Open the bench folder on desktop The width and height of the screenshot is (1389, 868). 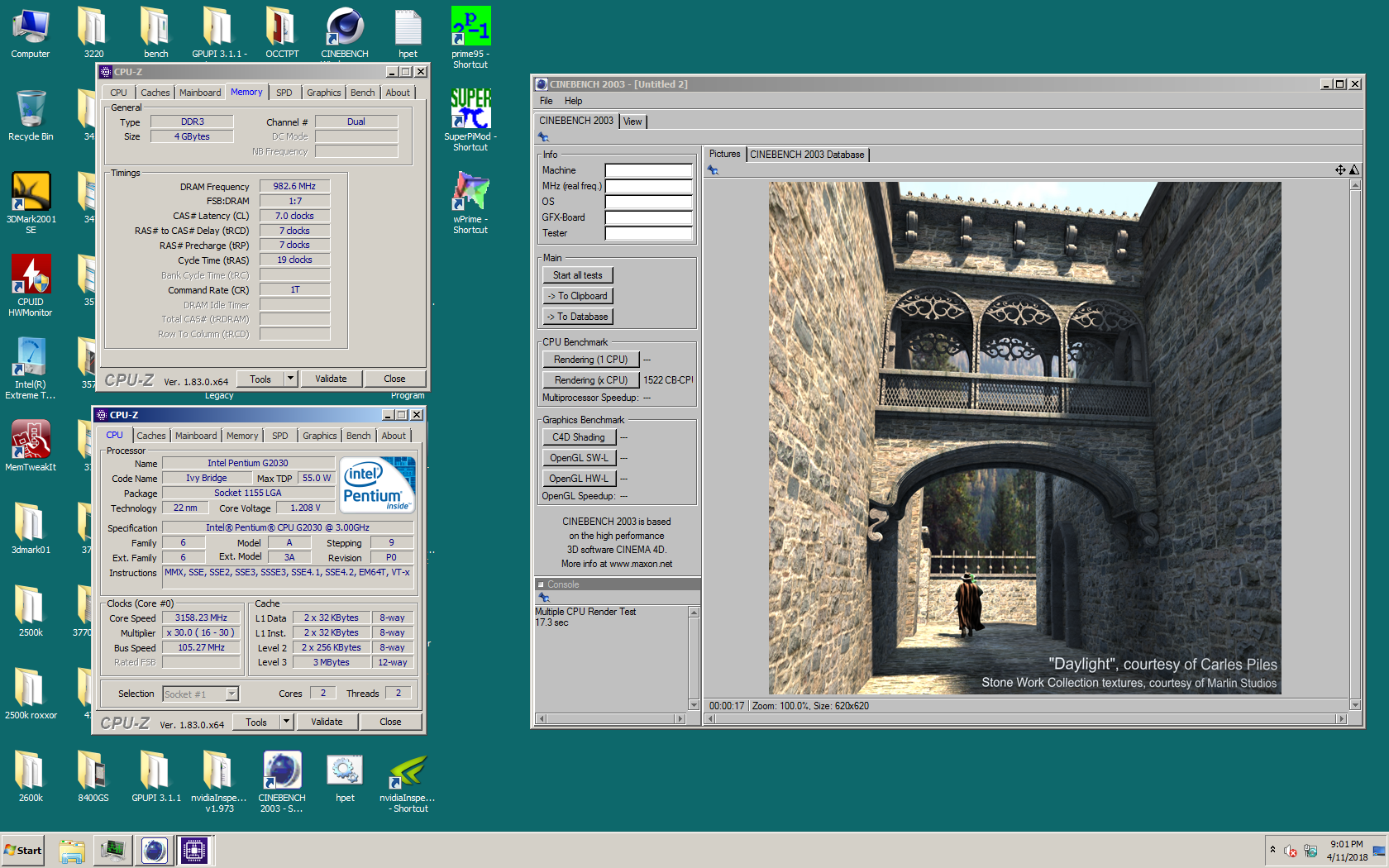(x=156, y=33)
